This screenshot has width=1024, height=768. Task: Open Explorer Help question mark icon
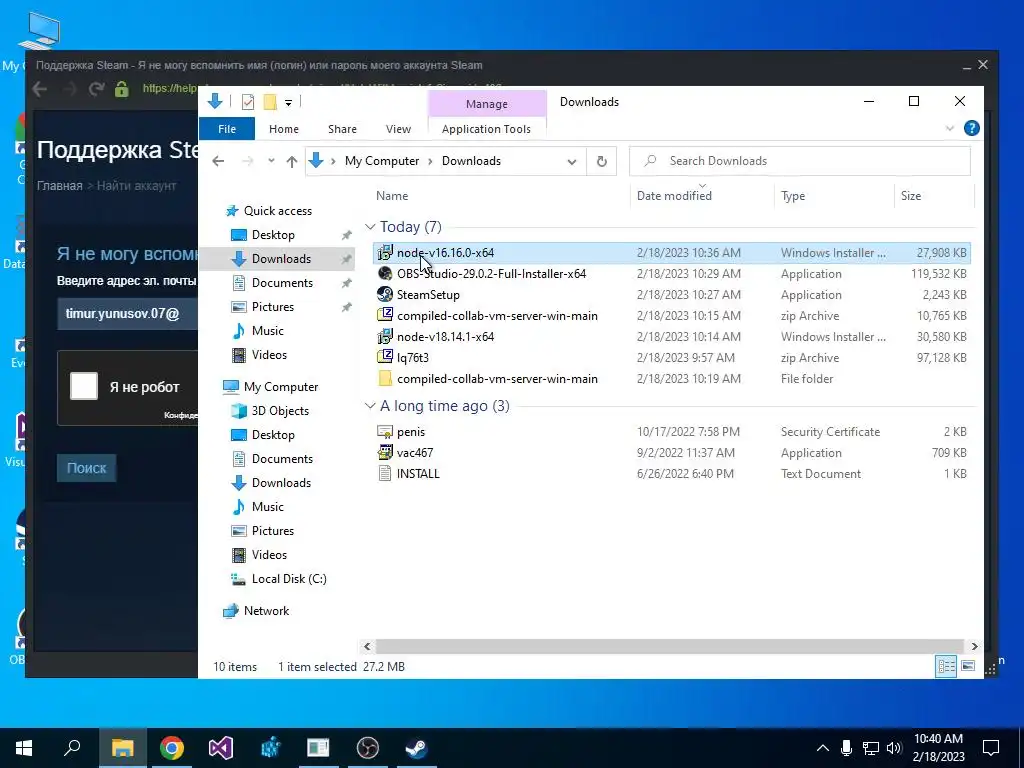(x=971, y=129)
